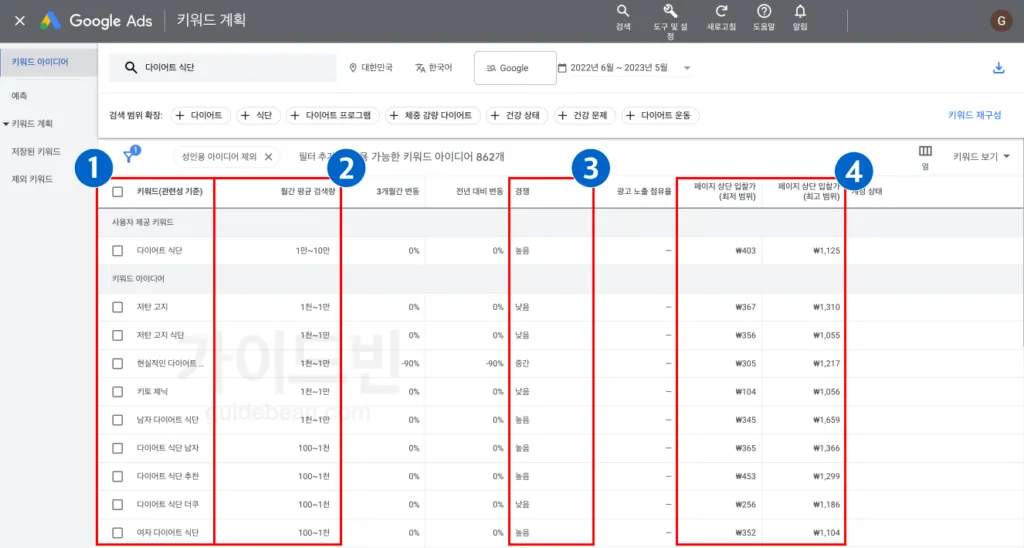Open 제외 키워드 in sidebar

pos(32,179)
